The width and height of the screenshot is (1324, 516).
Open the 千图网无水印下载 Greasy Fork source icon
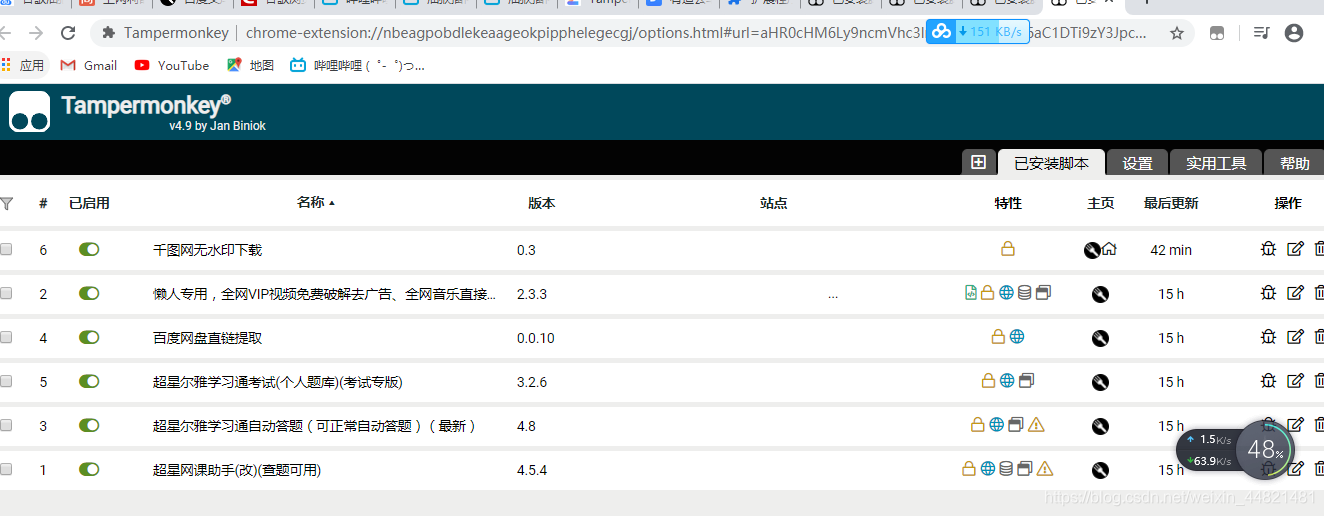coord(1092,250)
